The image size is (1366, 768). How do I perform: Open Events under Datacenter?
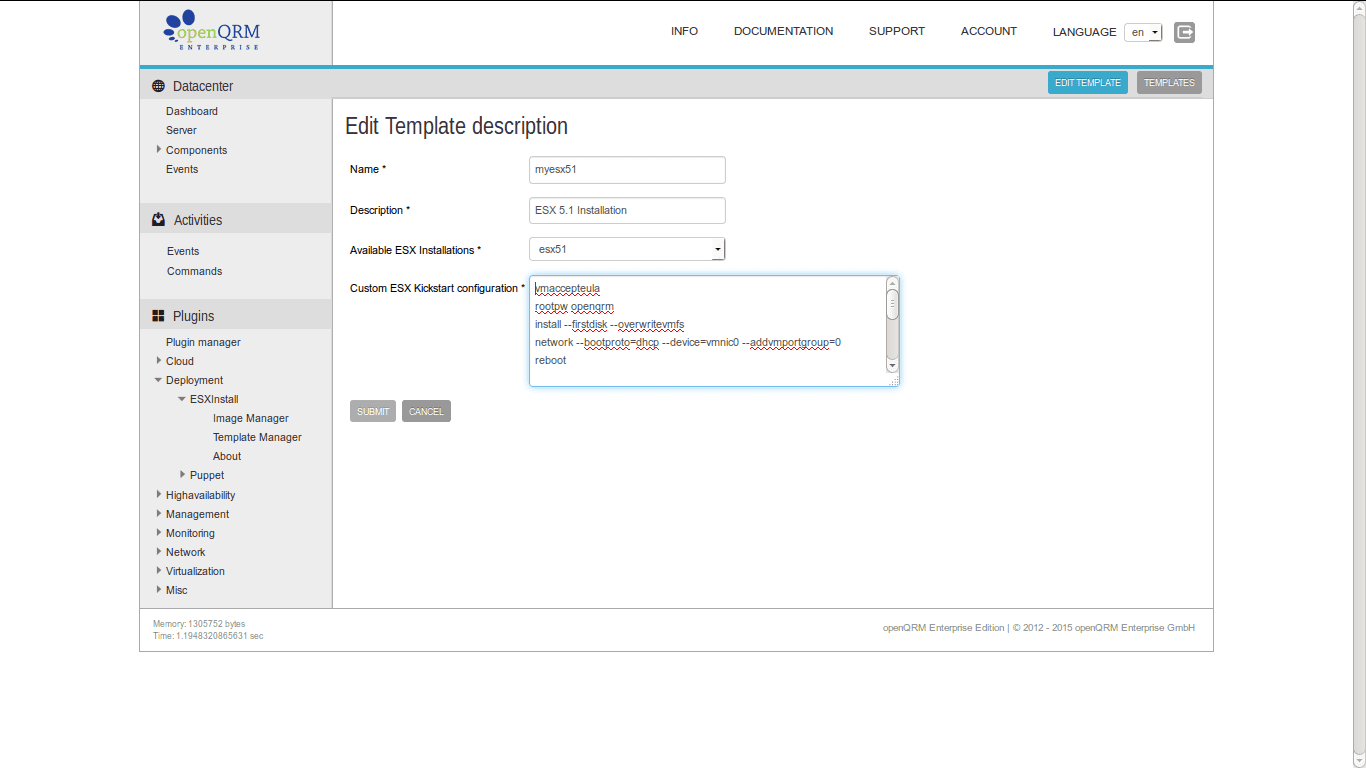(182, 169)
